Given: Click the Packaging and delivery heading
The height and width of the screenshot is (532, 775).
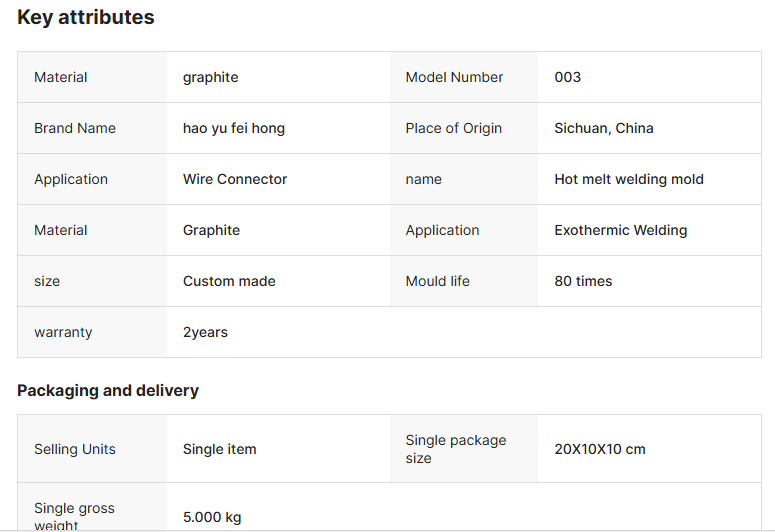Looking at the screenshot, I should pyautogui.click(x=108, y=390).
